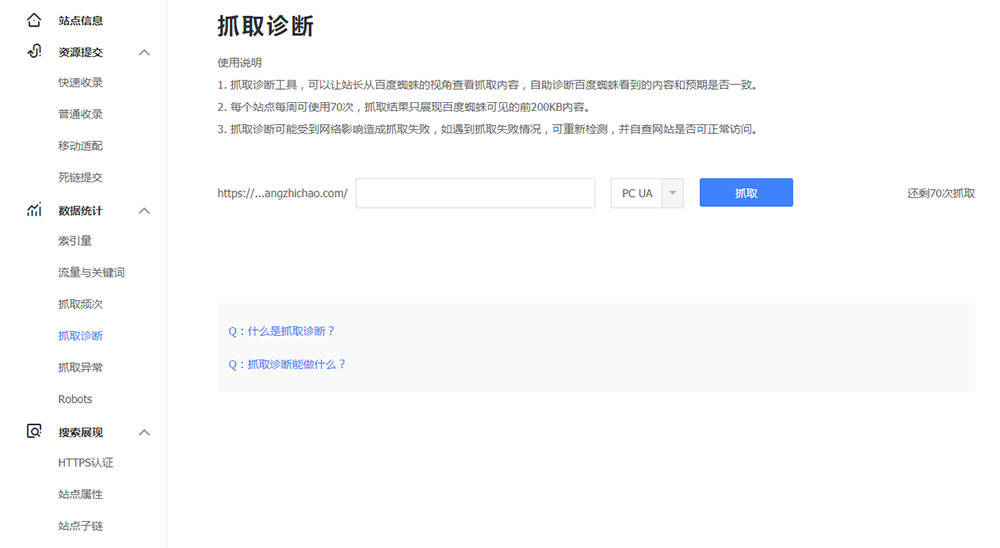This screenshot has width=1000, height=548.
Task: Click the 资源提交 section header
Action: (80, 52)
